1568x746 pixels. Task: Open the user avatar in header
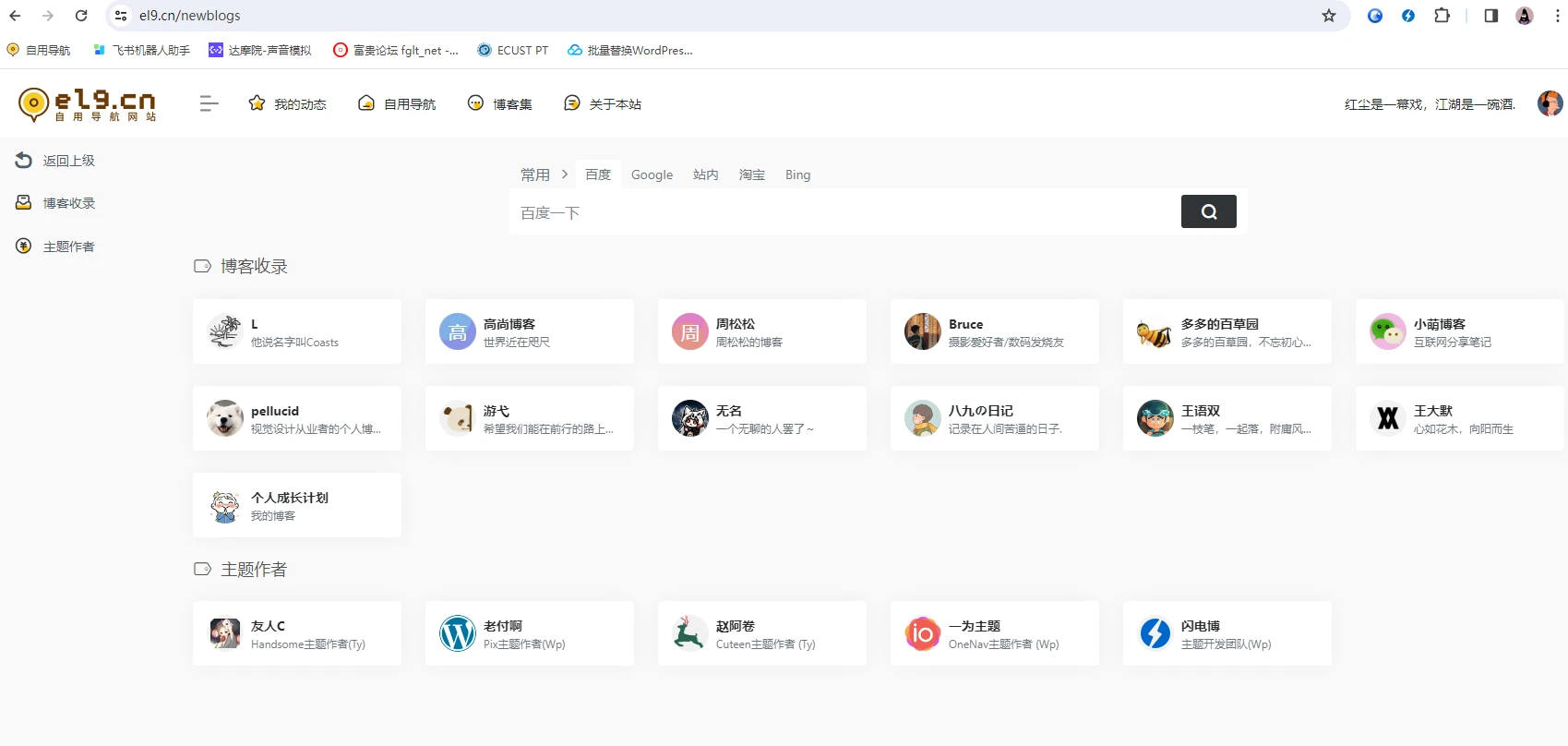click(1550, 103)
